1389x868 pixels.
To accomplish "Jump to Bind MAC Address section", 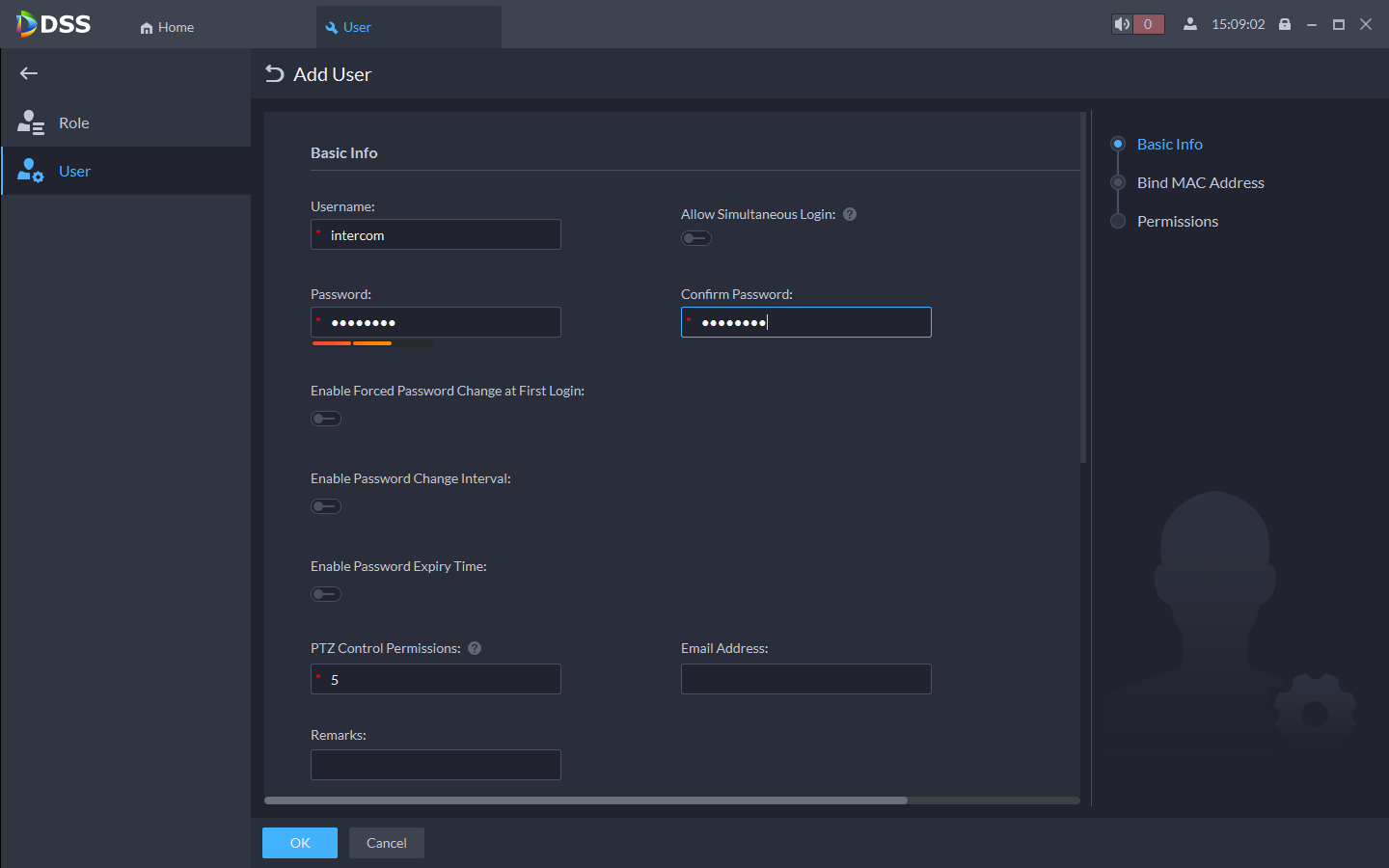I will (1200, 182).
